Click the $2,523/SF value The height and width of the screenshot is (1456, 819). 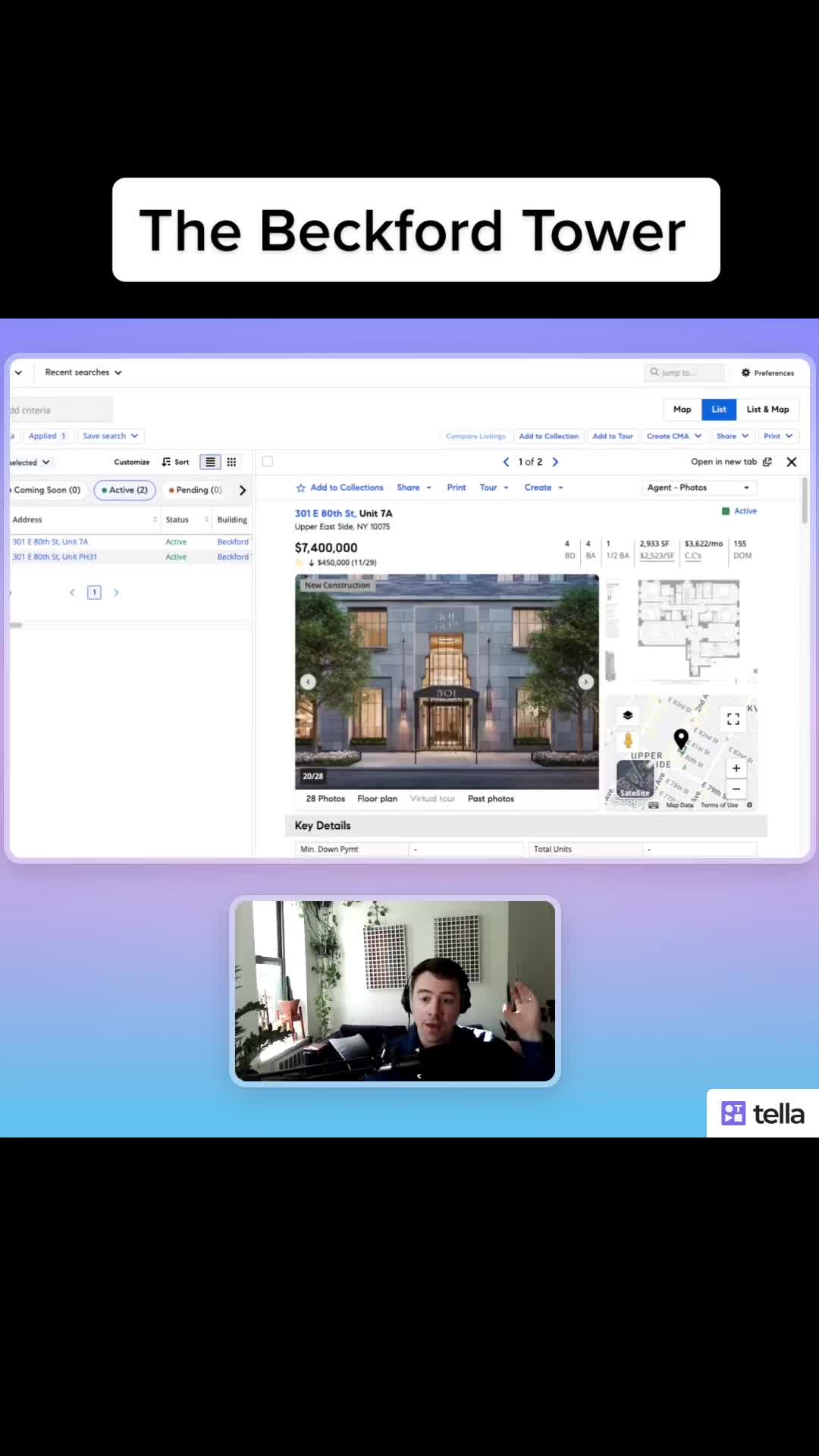(657, 556)
